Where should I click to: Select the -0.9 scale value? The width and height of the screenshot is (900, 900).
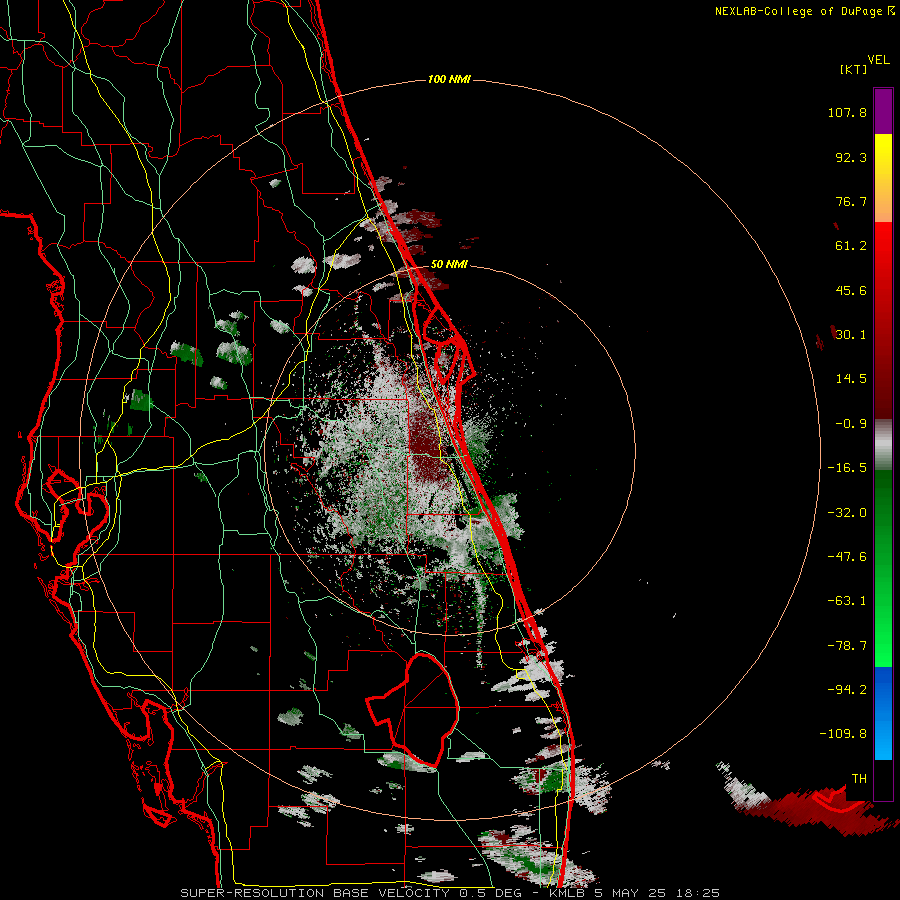[x=851, y=424]
